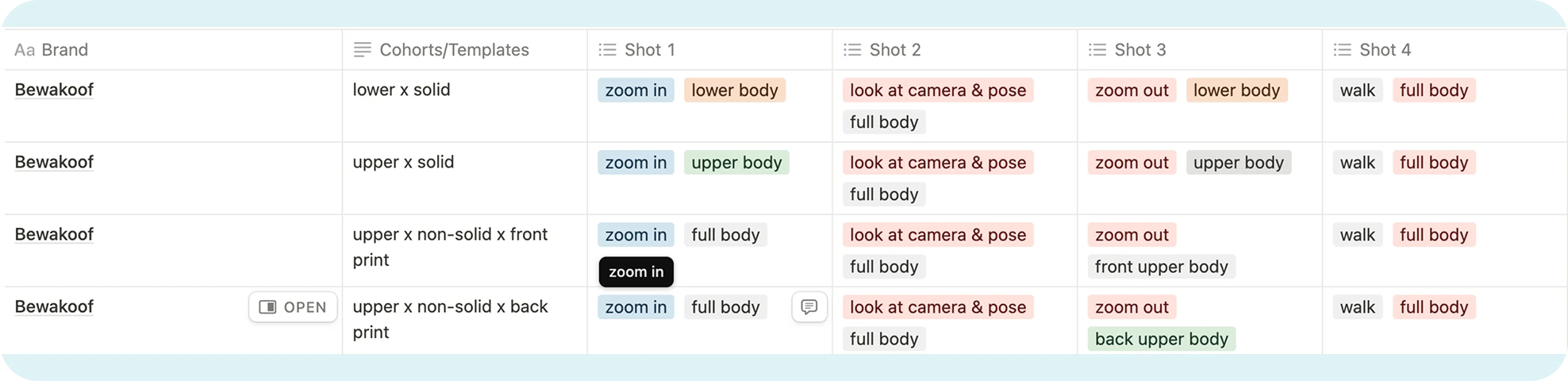The image size is (1568, 381).
Task: Open the first Bewakoof page link
Action: tap(54, 90)
